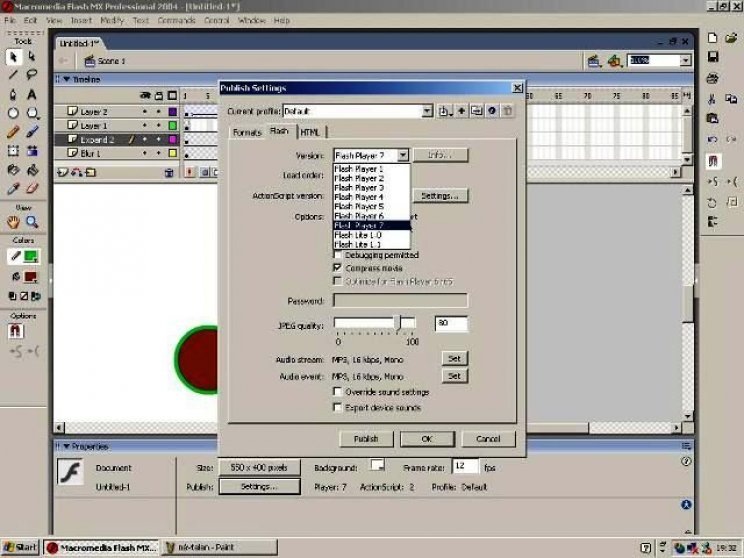Select the Line tool

click(x=13, y=75)
